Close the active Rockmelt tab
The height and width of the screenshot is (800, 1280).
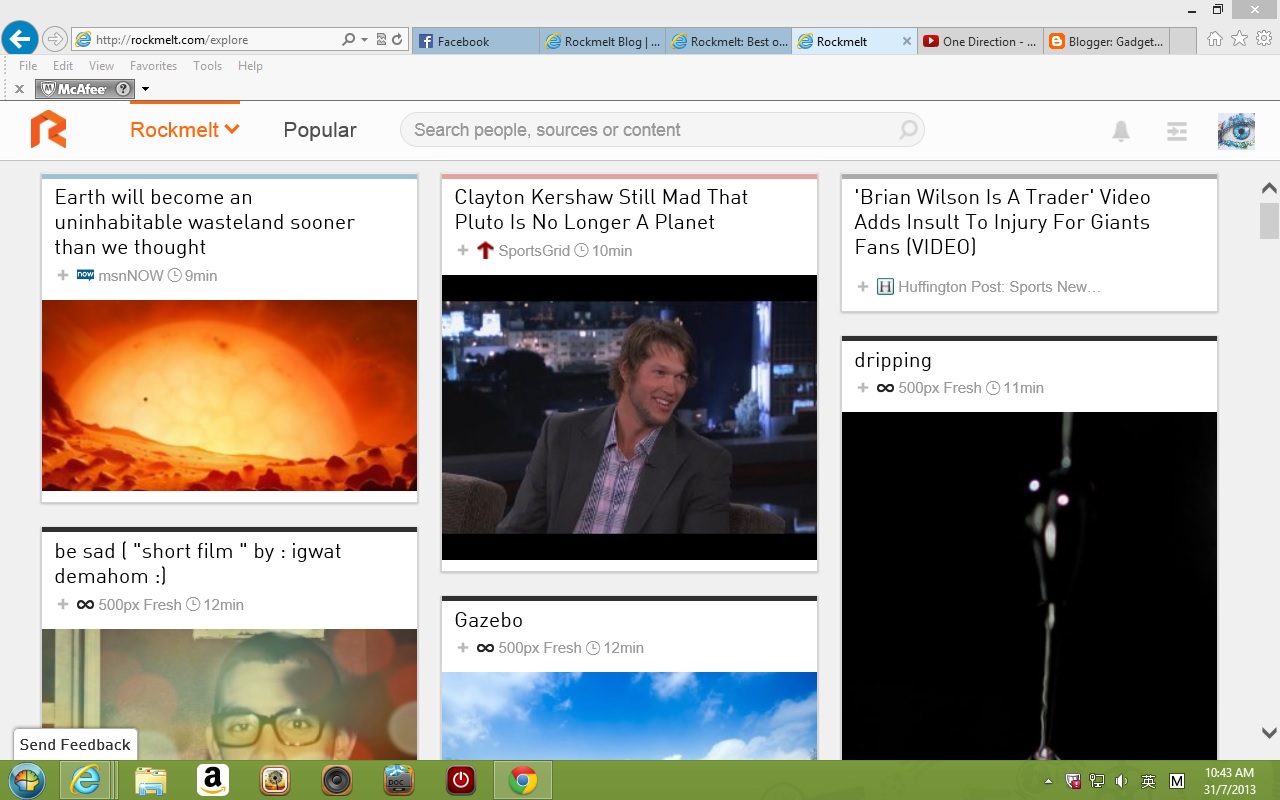(907, 41)
